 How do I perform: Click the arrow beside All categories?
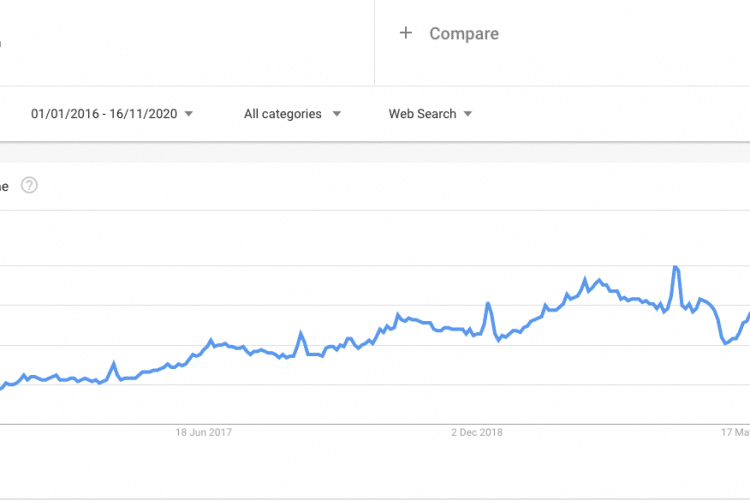(x=336, y=114)
